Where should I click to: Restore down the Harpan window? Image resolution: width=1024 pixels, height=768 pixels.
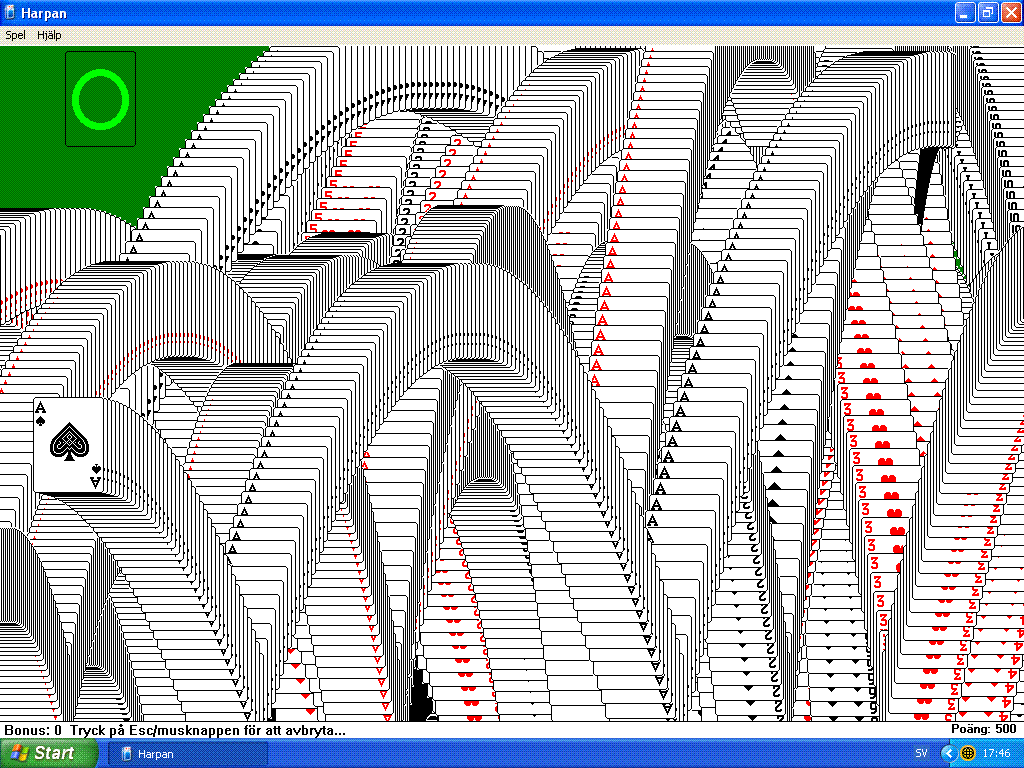click(987, 12)
